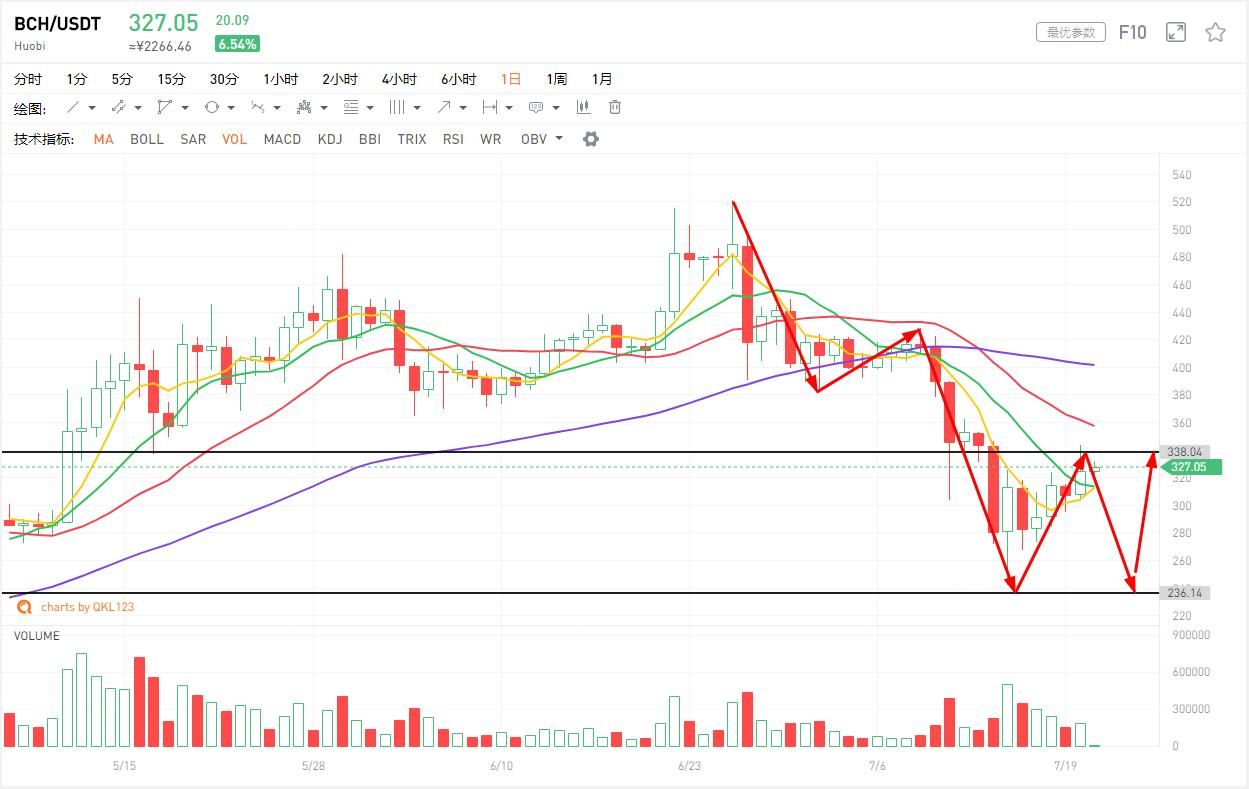This screenshot has height=789, width=1249.
Task: Switch to the 30分 timeframe
Action: tap(224, 79)
